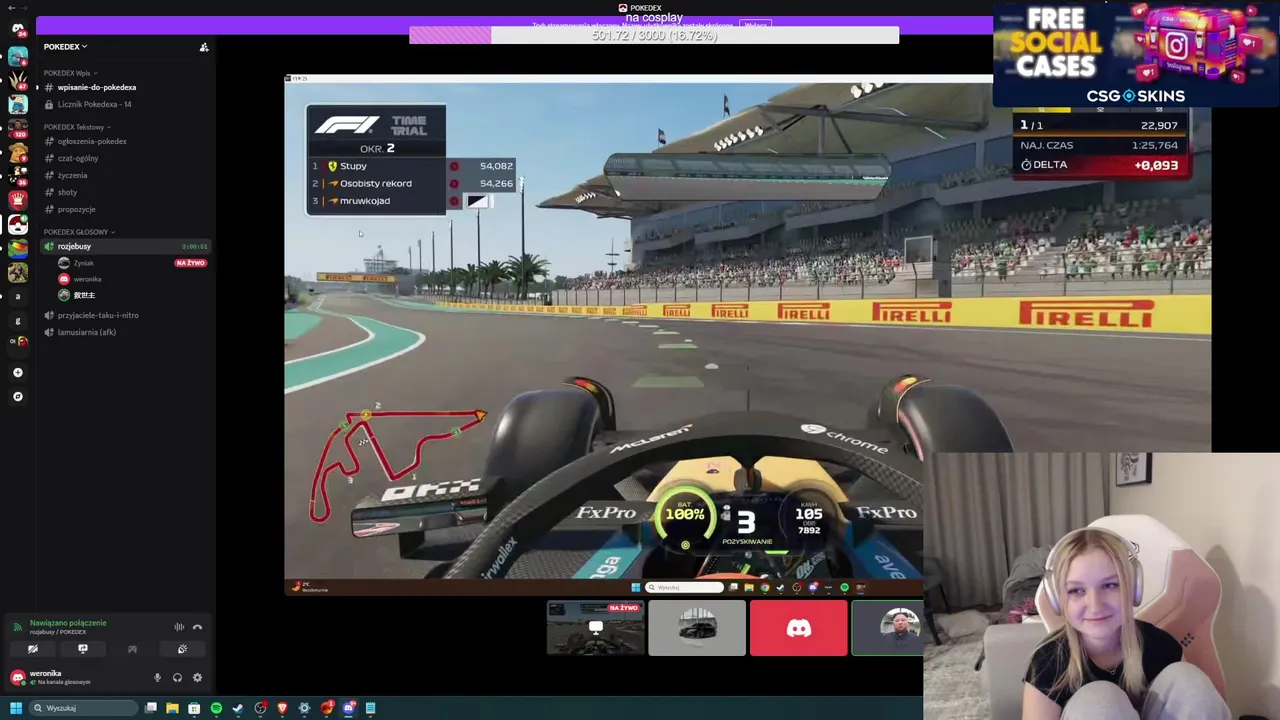The height and width of the screenshot is (720, 1280).
Task: Open OBS Studio from the taskbar
Action: tap(261, 708)
